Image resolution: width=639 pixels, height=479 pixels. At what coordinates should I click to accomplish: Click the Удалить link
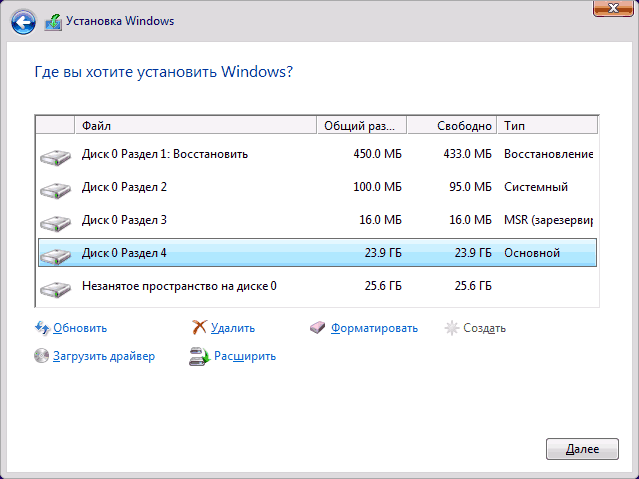pyautogui.click(x=234, y=328)
